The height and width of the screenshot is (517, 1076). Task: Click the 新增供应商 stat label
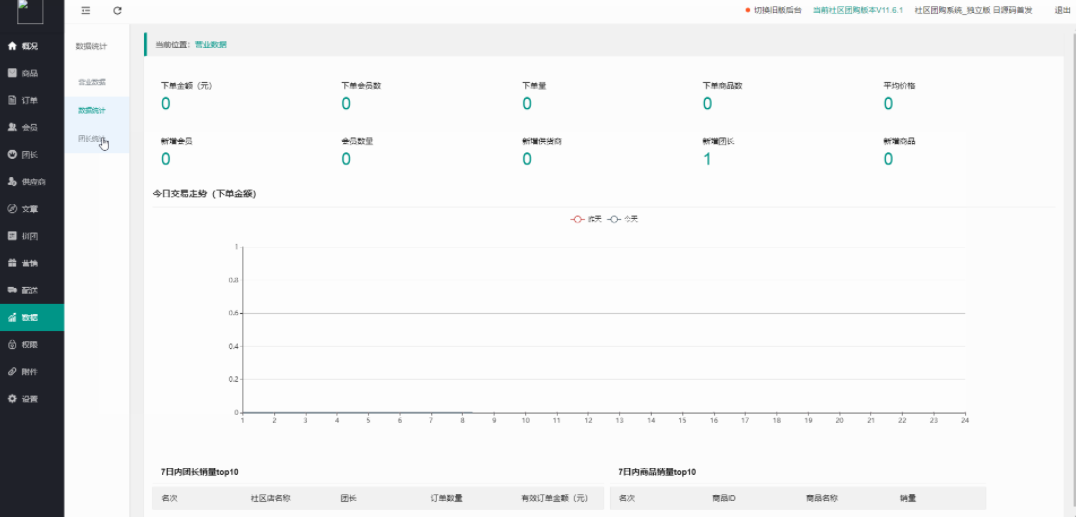click(542, 141)
